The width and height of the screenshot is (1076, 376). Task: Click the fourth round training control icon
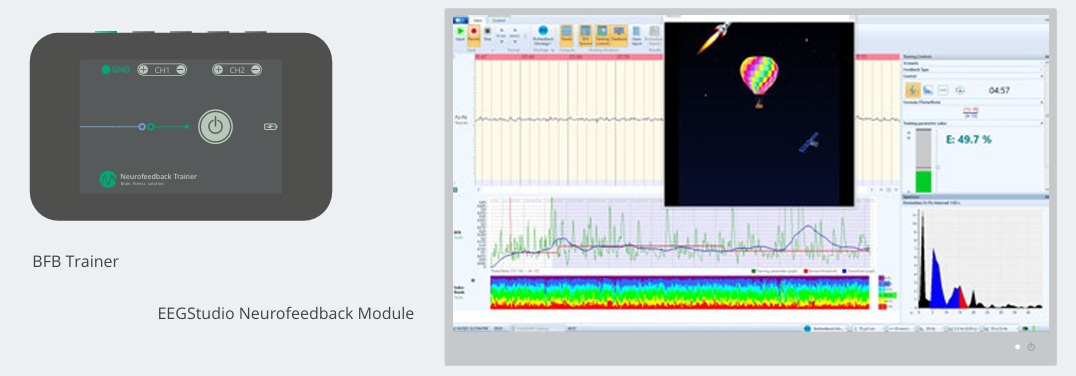pyautogui.click(x=960, y=90)
